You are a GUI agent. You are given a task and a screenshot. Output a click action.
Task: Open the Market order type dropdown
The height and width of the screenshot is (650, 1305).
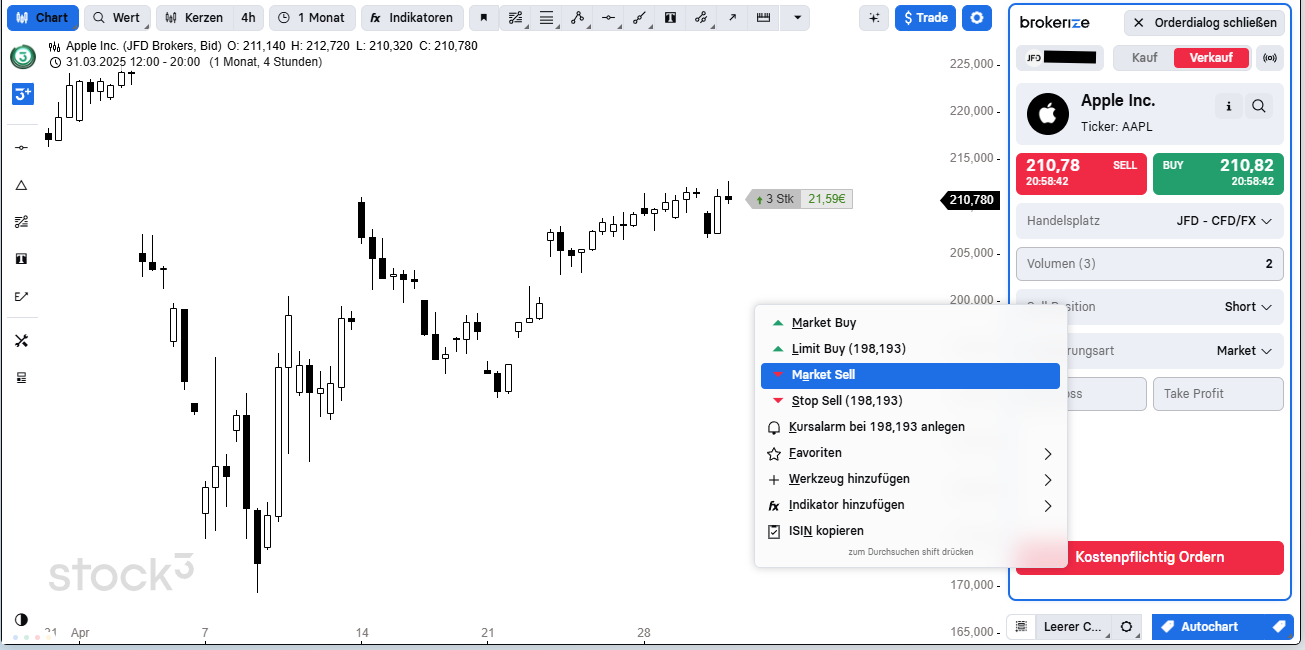click(x=1149, y=351)
